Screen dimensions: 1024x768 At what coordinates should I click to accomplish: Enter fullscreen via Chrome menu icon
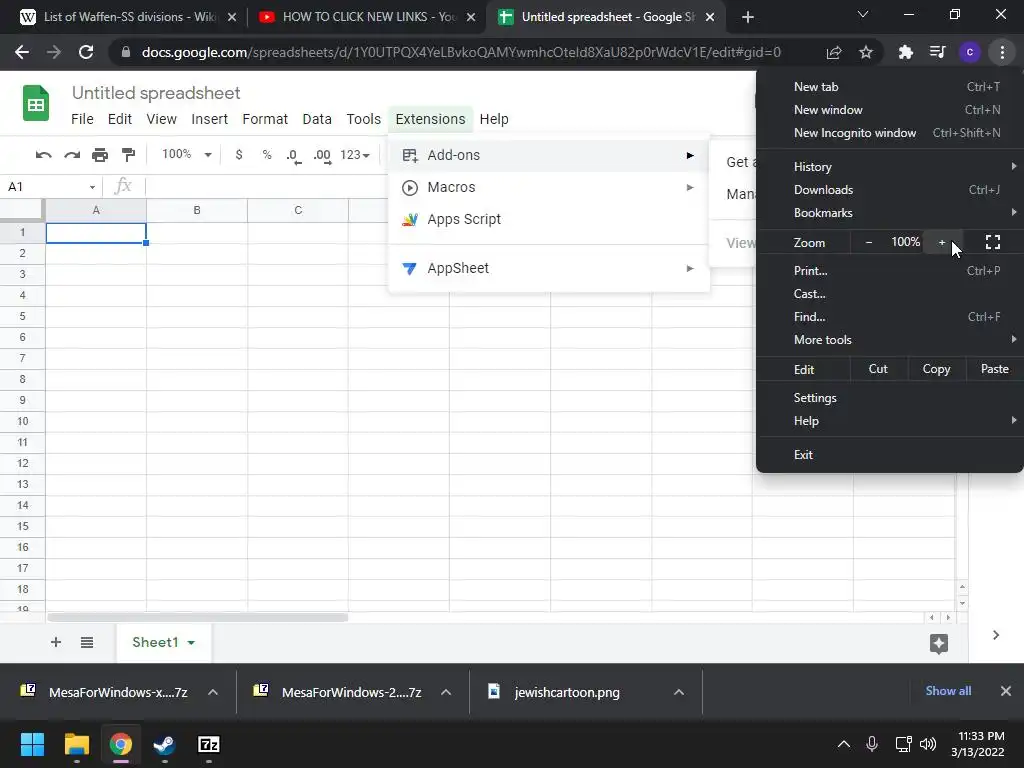[993, 242]
